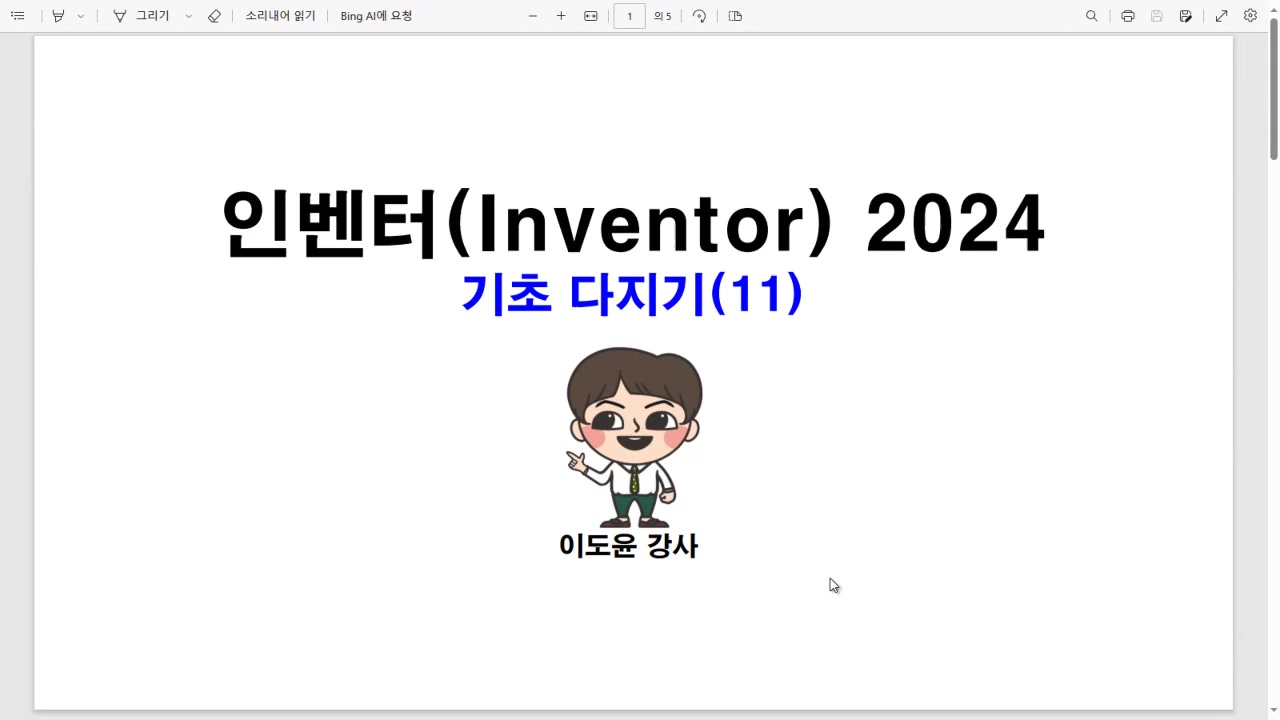Select the highlighter tool
This screenshot has height=720, width=1280.
pos(58,16)
